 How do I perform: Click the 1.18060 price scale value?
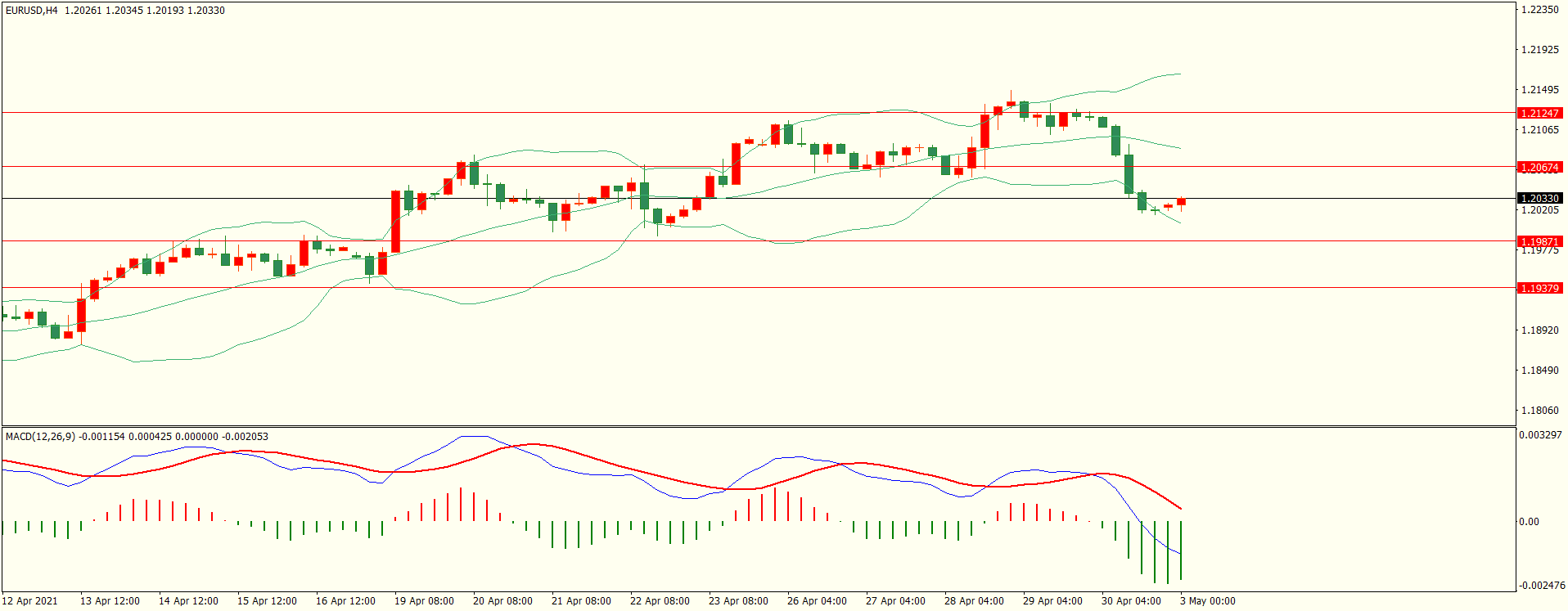click(x=1539, y=411)
